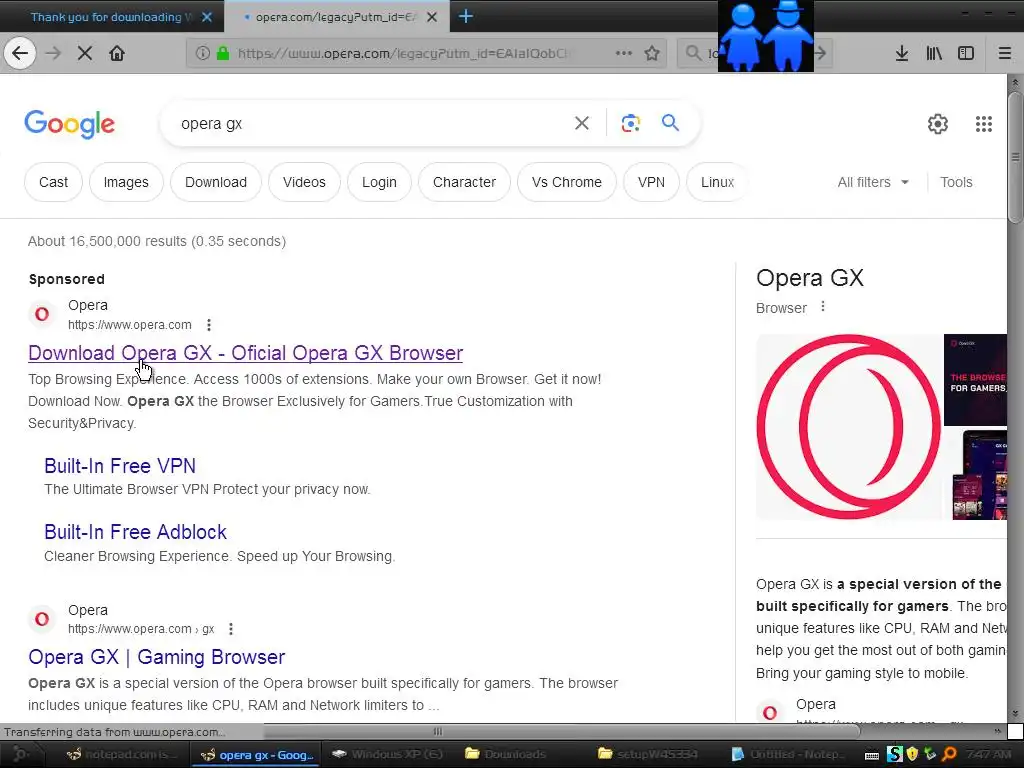Open the large Opera GX logo image
Viewport: 1024px width, 768px height.
(848, 426)
